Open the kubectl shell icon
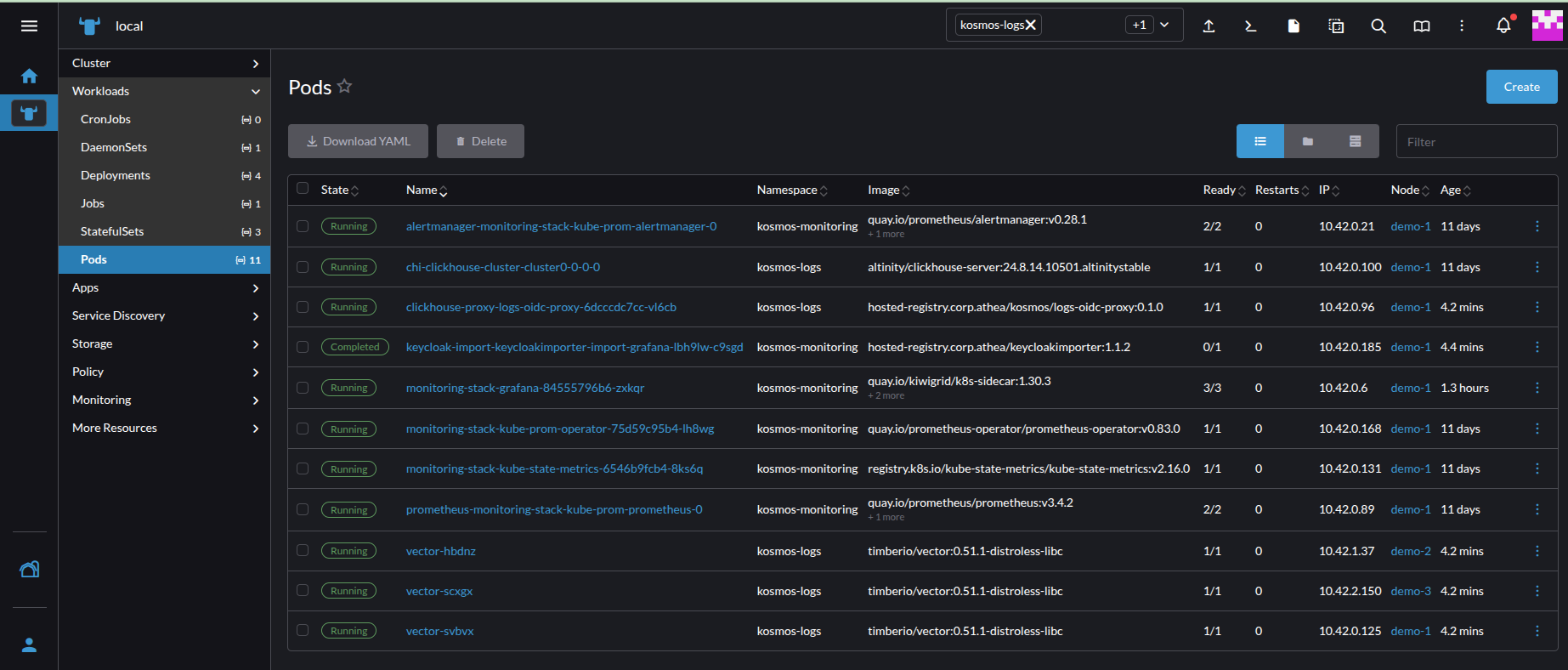The height and width of the screenshot is (670, 1568). (x=1250, y=26)
